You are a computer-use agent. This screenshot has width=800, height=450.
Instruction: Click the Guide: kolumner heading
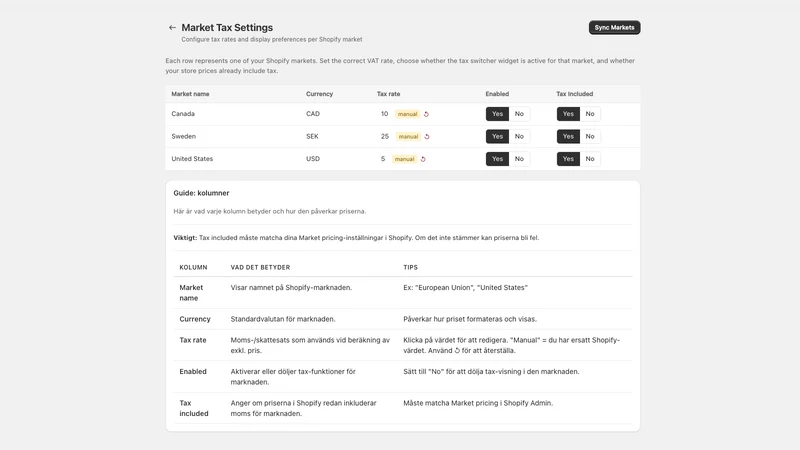(x=201, y=193)
